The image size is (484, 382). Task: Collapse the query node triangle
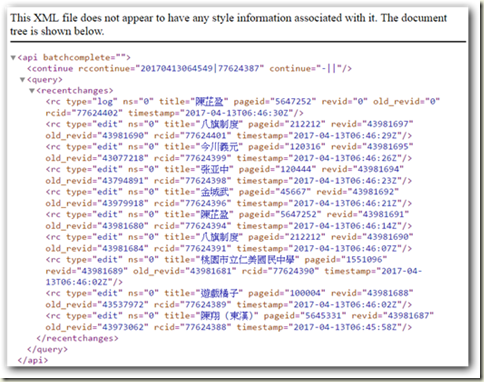click(x=22, y=80)
